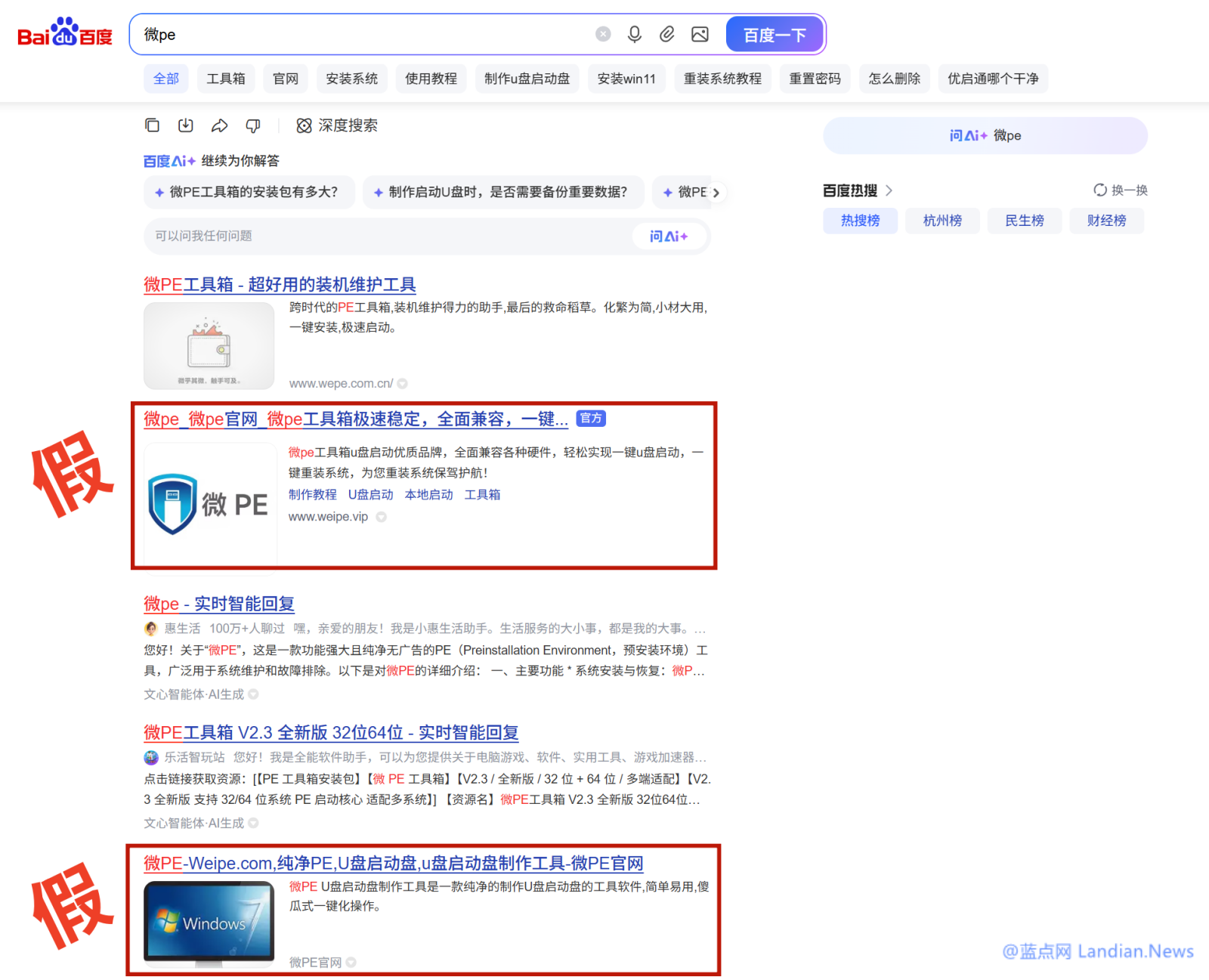The image size is (1209, 980).
Task: Click the copy results icon above the listings
Action: pos(152,125)
